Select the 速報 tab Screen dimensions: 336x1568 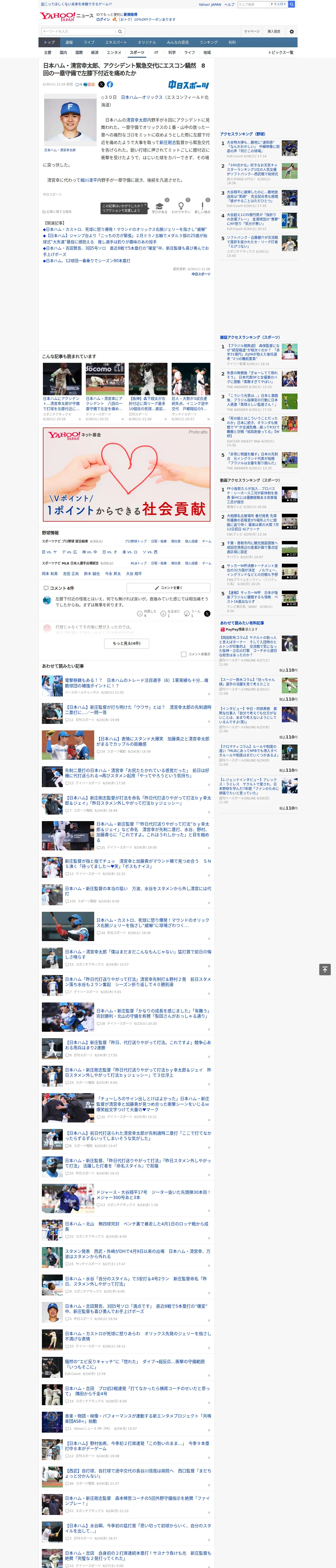[69, 43]
